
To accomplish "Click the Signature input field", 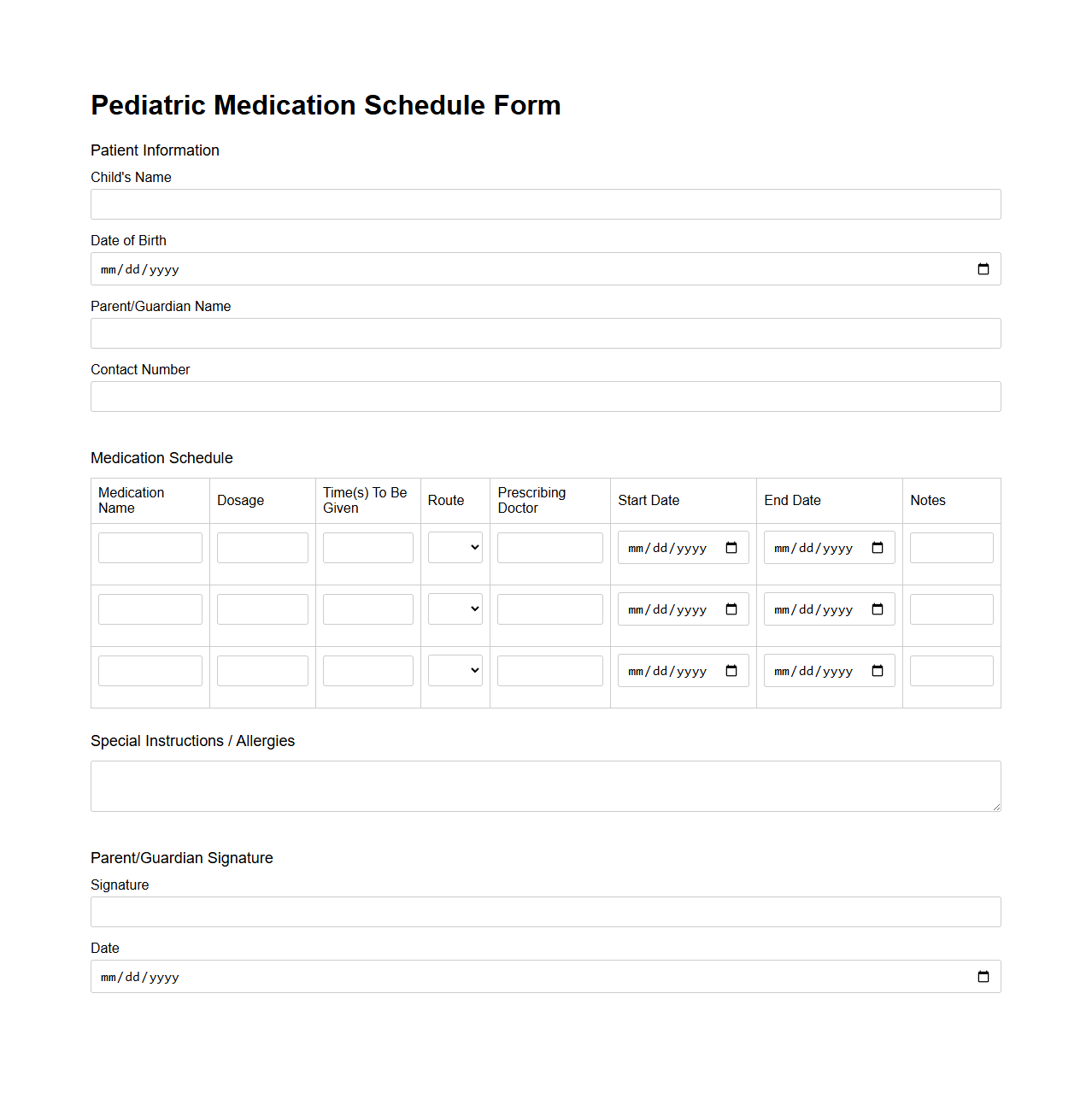I will (545, 912).
